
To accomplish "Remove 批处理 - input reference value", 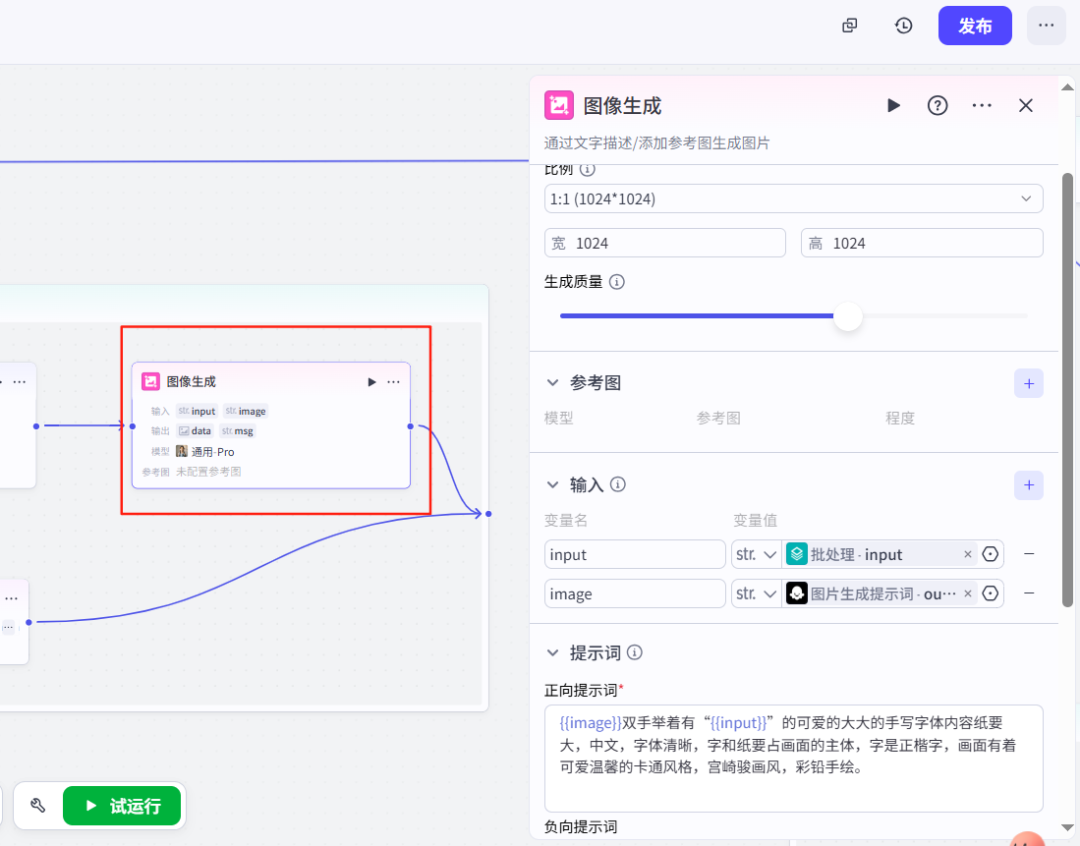I will (968, 555).
